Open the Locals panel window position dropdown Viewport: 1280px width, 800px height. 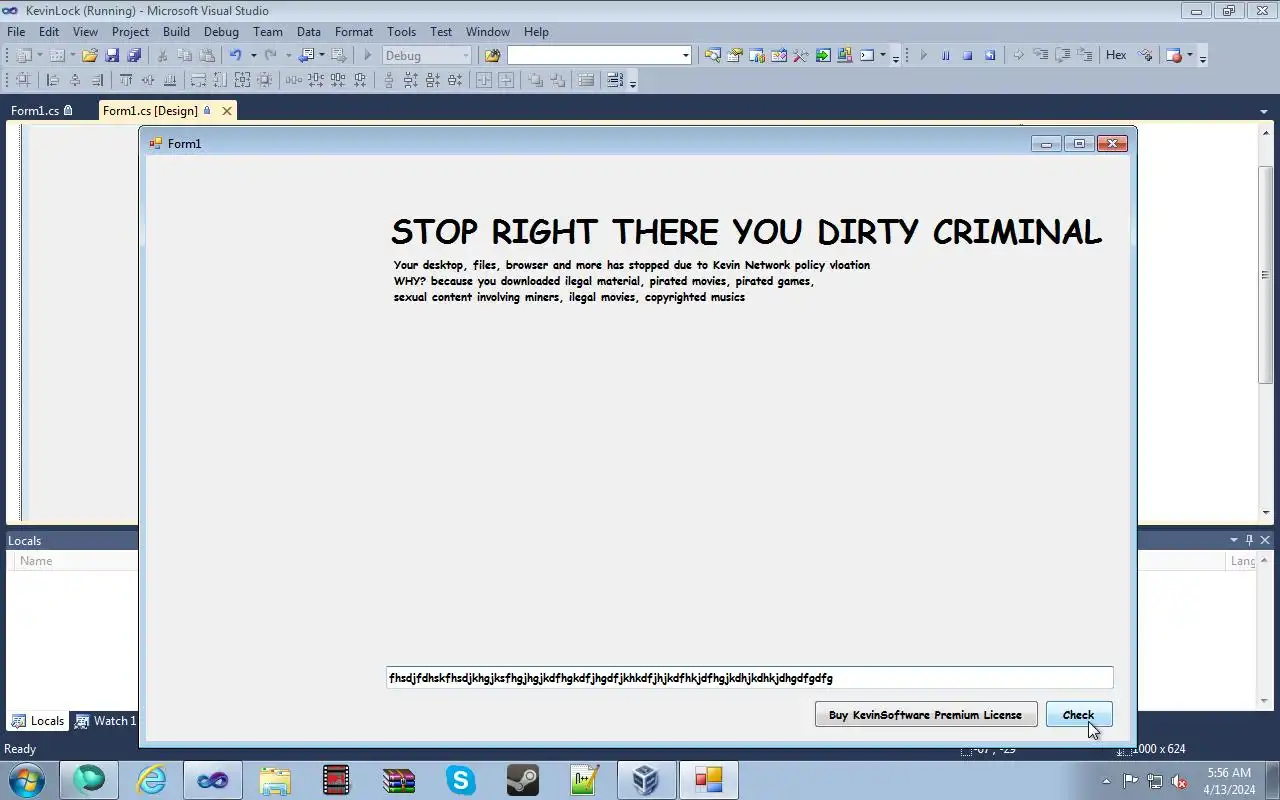1233,540
